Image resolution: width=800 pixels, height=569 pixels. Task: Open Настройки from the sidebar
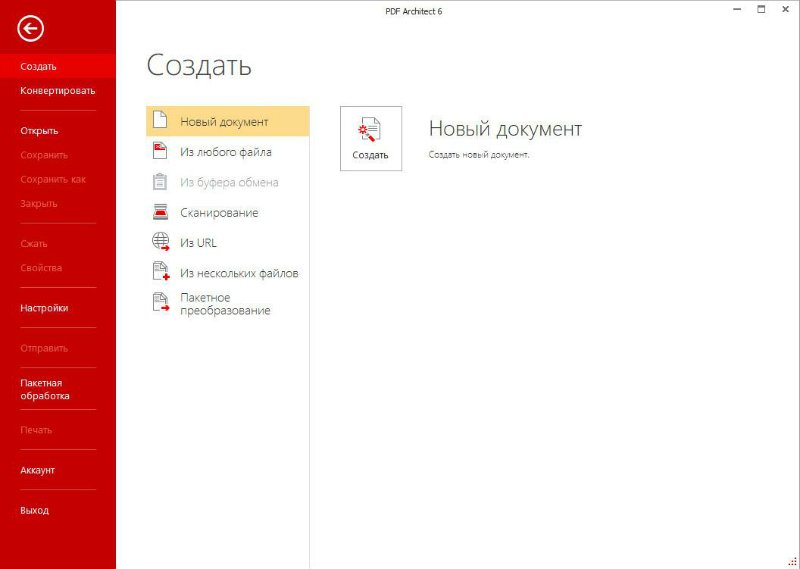[x=44, y=308]
